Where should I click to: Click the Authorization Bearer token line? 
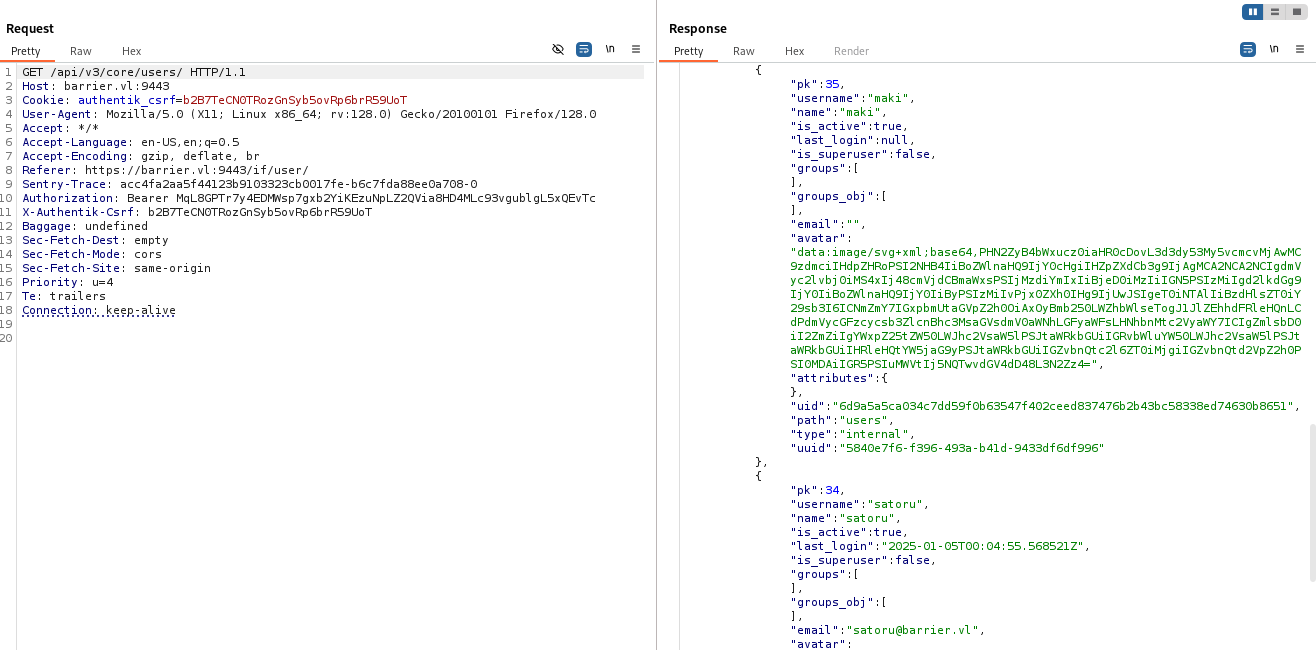(x=309, y=198)
